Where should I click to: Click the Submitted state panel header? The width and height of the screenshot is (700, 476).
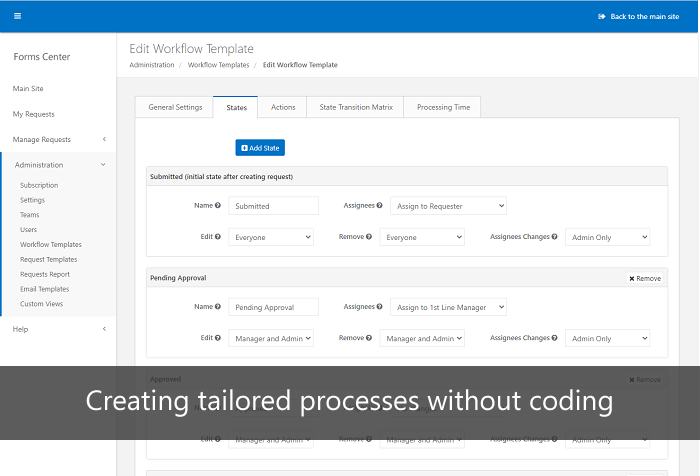(x=407, y=176)
